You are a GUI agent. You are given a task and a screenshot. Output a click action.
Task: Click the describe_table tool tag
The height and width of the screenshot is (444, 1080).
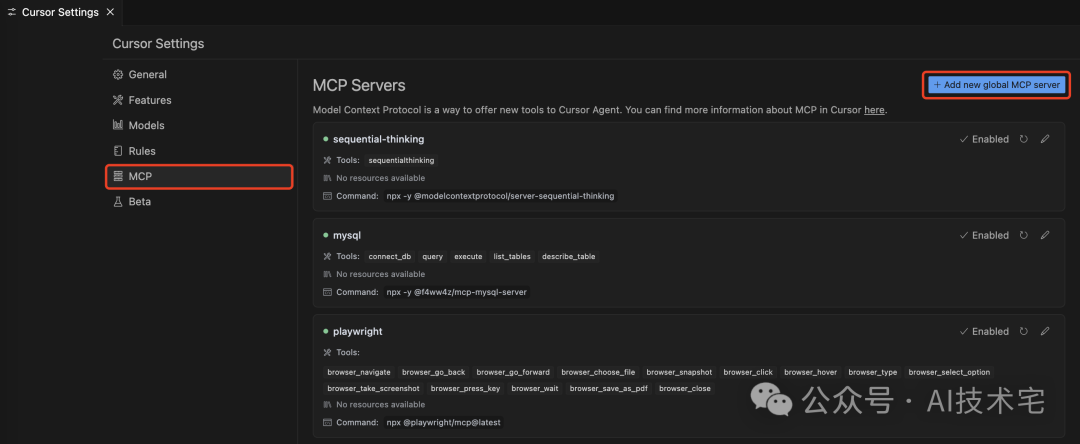(569, 256)
